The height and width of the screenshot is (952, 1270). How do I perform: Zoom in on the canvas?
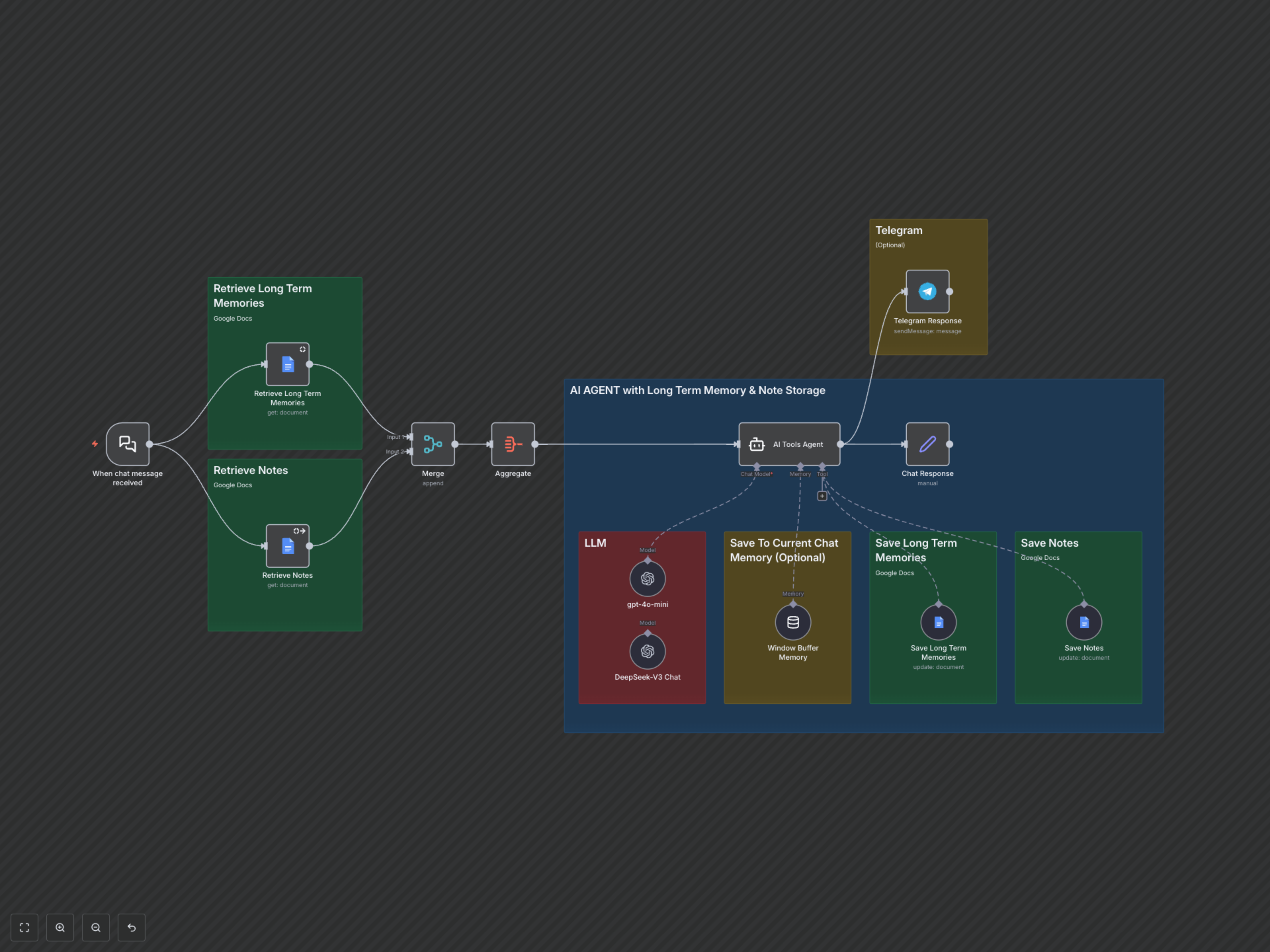(60, 927)
